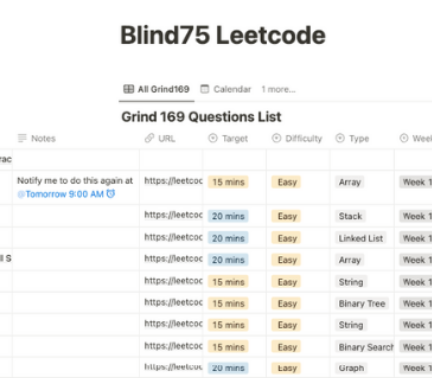The width and height of the screenshot is (432, 378).
Task: Select the Binary Search type tag
Action: click(366, 347)
